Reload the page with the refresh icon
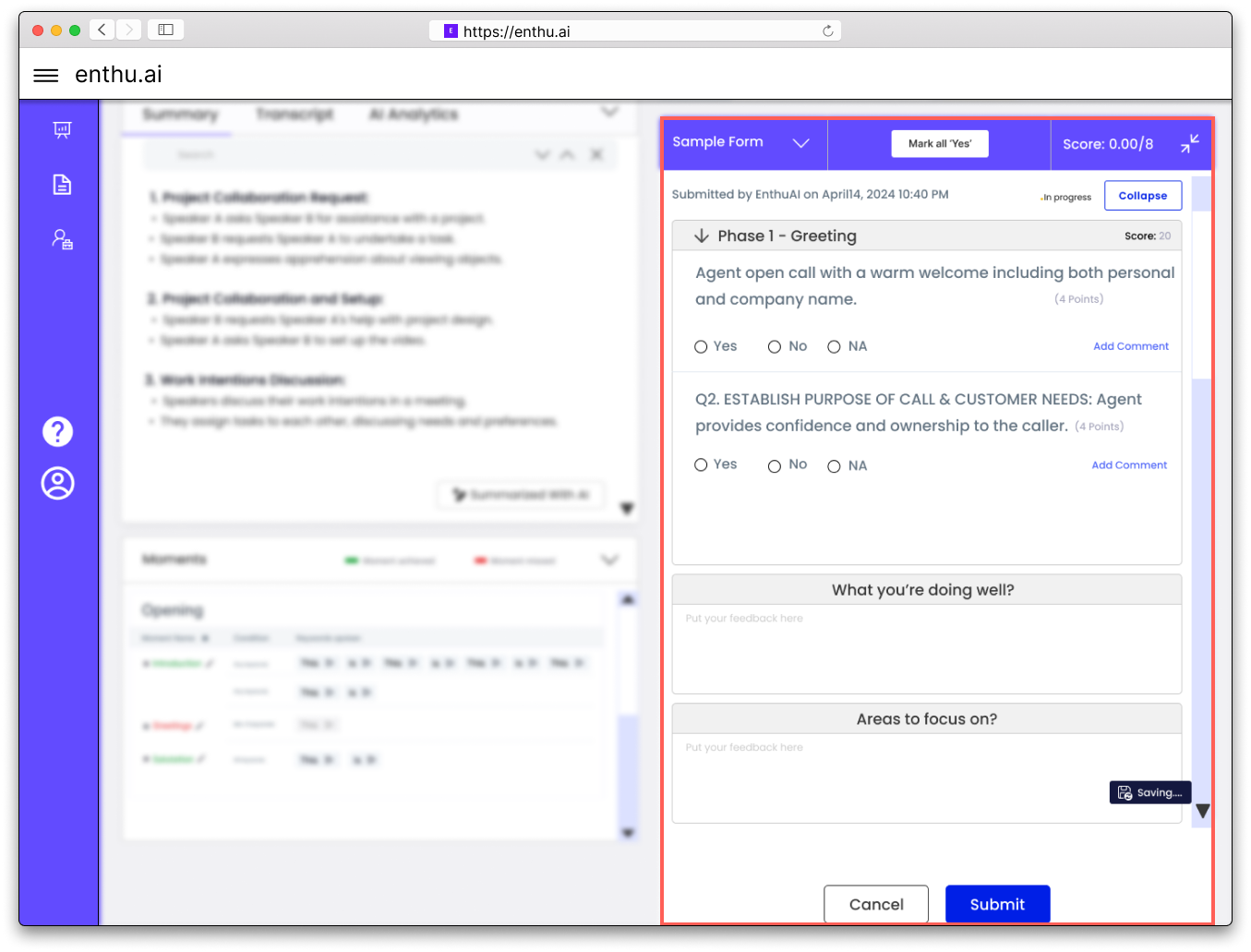The height and width of the screenshot is (952, 1251). pos(828,30)
